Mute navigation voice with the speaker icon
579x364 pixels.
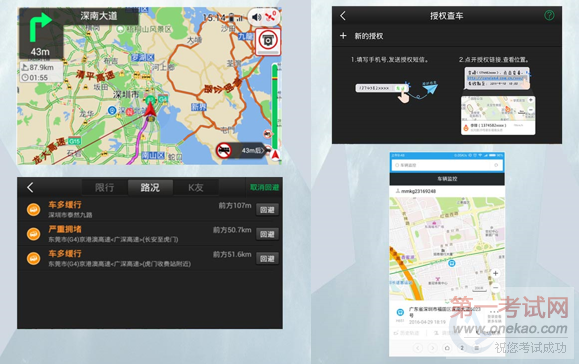tap(256, 17)
